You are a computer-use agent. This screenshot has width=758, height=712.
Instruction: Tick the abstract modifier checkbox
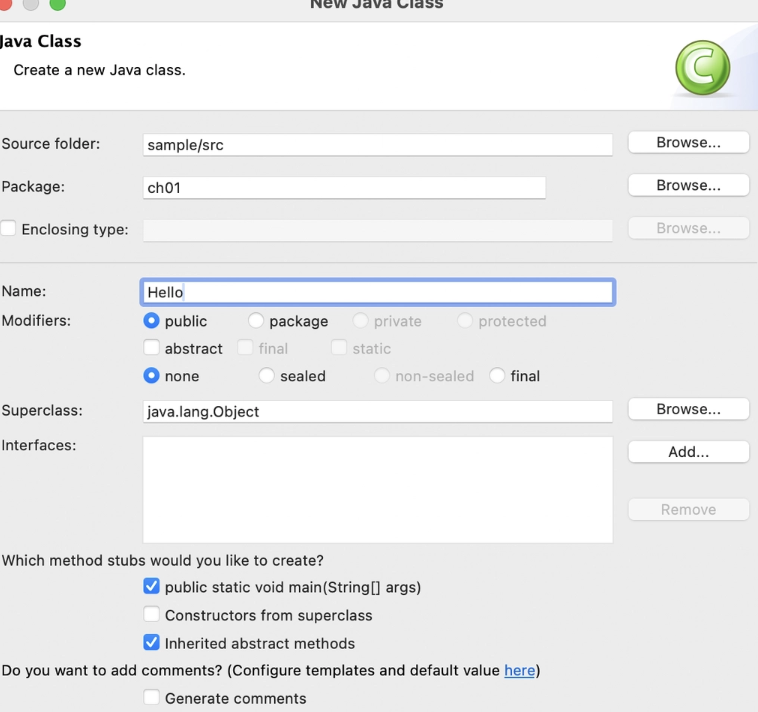(151, 348)
